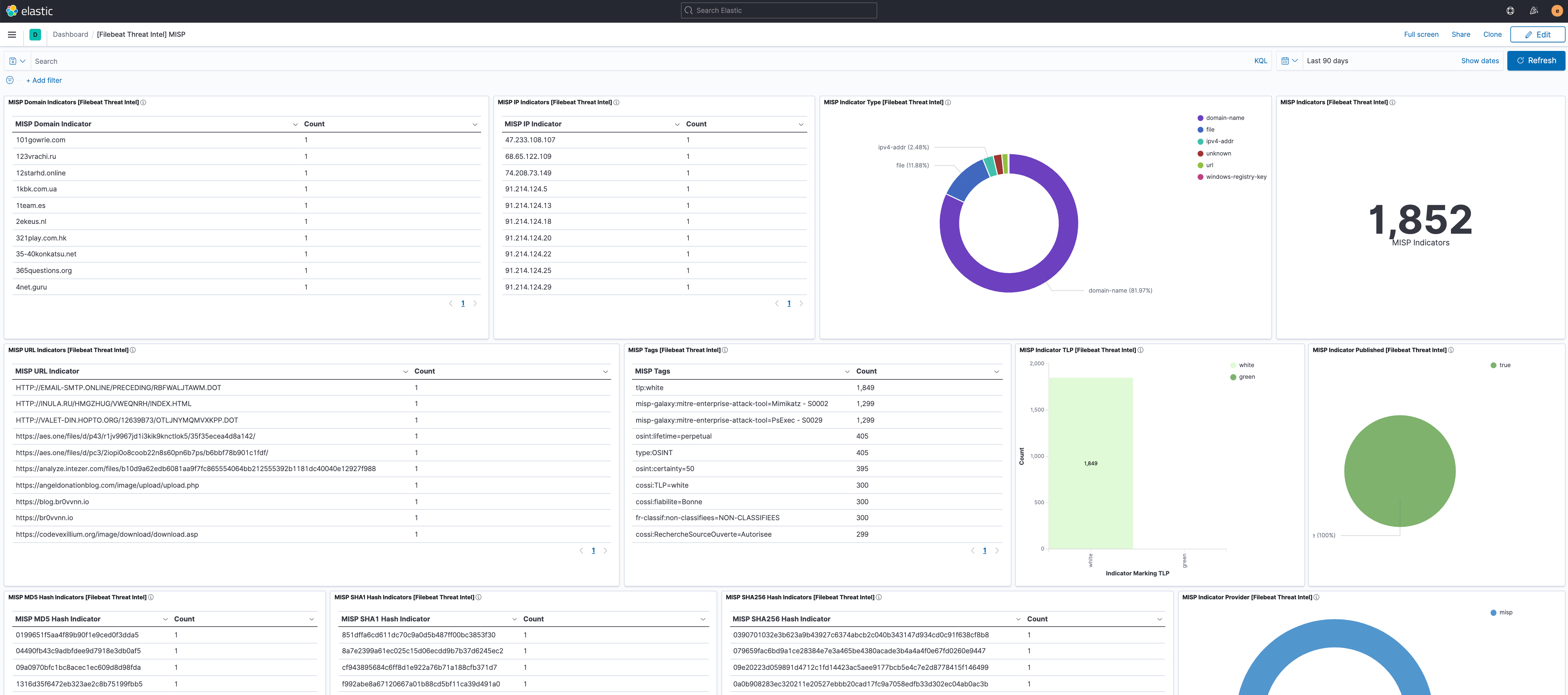The width and height of the screenshot is (1568, 695).
Task: Click the KQL search query field
Action: tap(609, 61)
